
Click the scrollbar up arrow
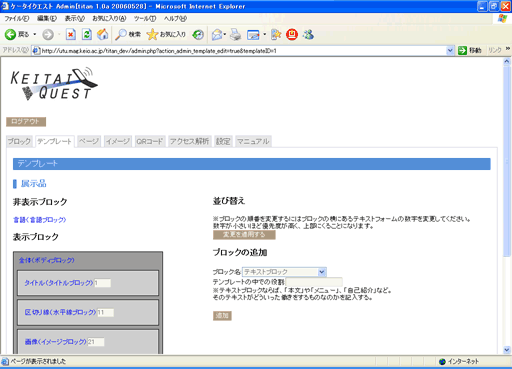coord(507,61)
